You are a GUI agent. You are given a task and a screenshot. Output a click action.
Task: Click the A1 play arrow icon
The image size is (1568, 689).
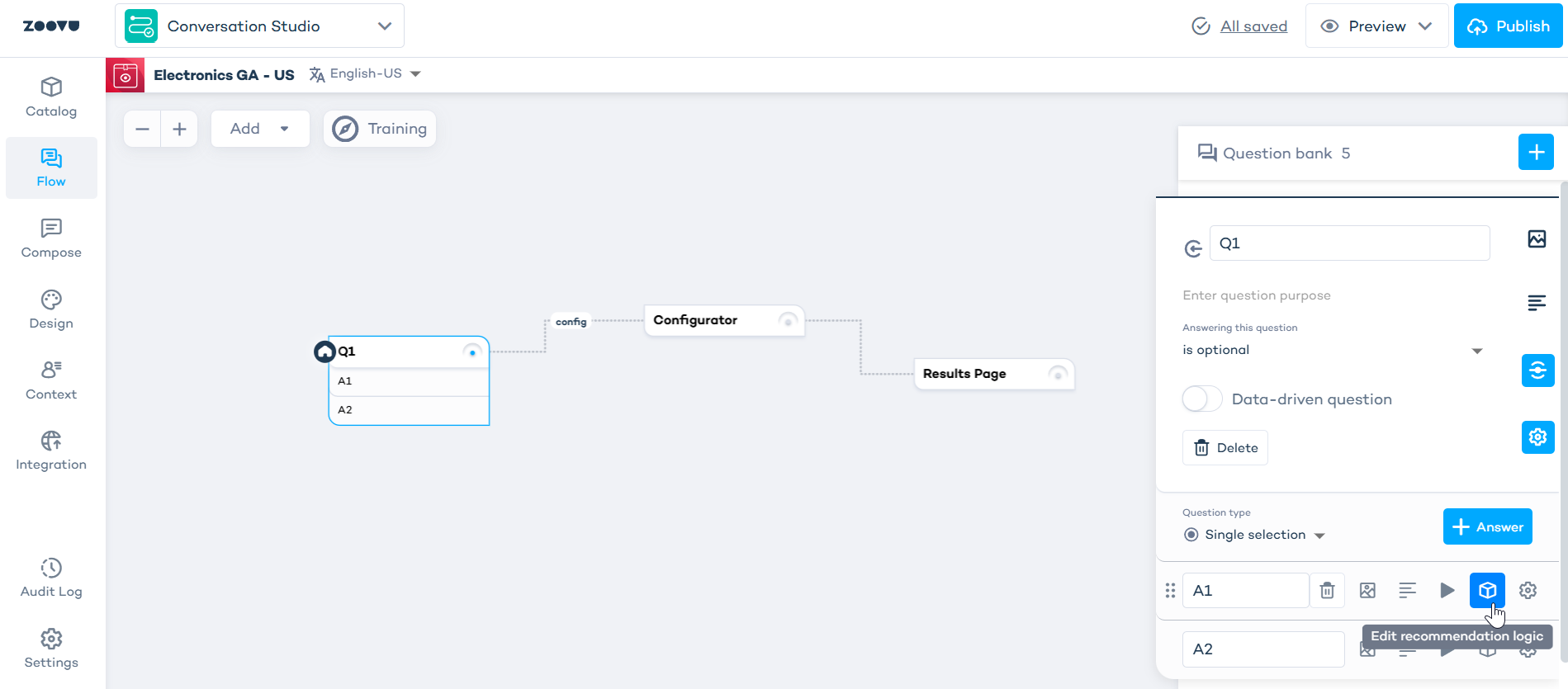pyautogui.click(x=1447, y=590)
